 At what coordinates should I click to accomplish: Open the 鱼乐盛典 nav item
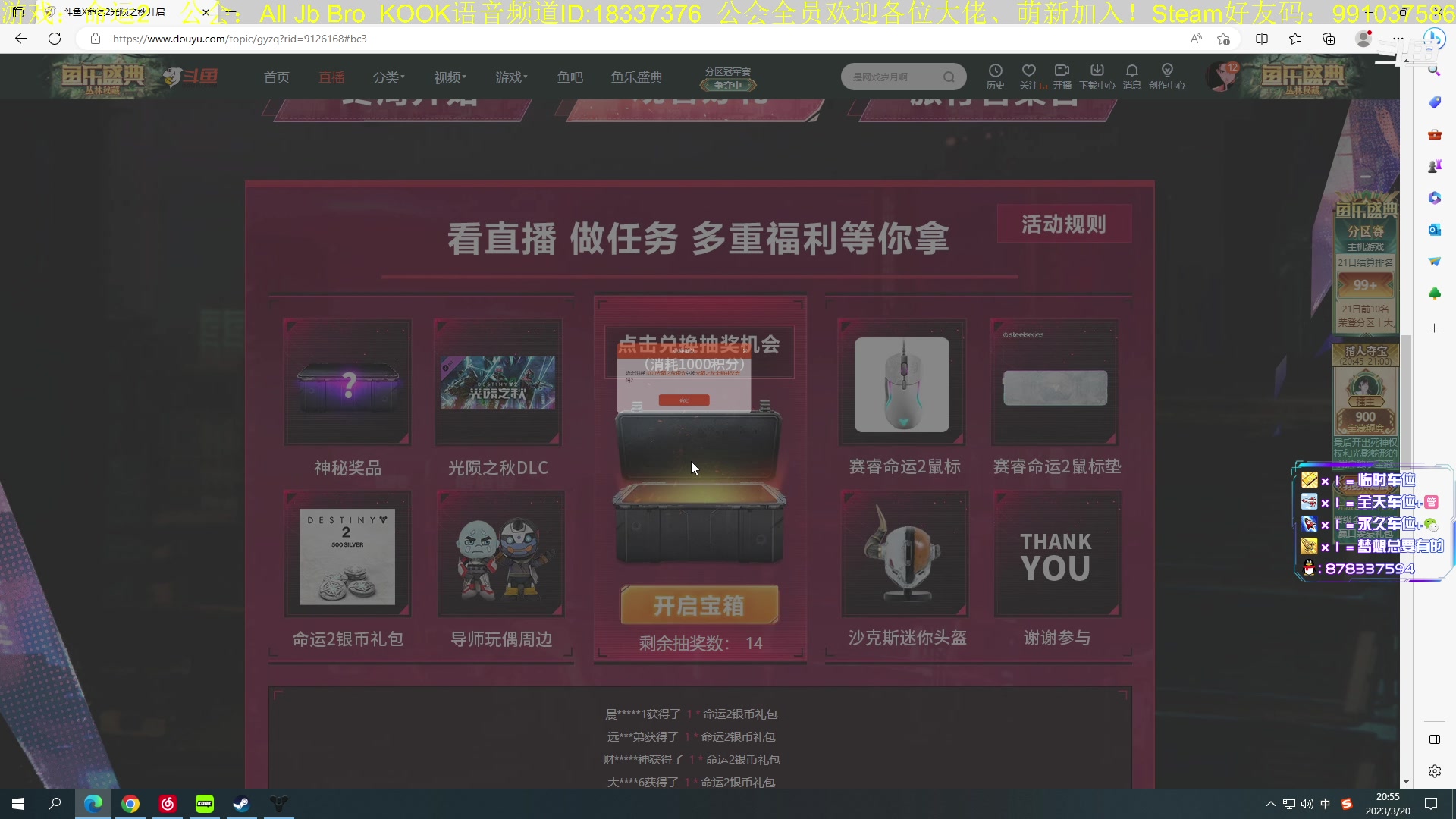pyautogui.click(x=637, y=77)
